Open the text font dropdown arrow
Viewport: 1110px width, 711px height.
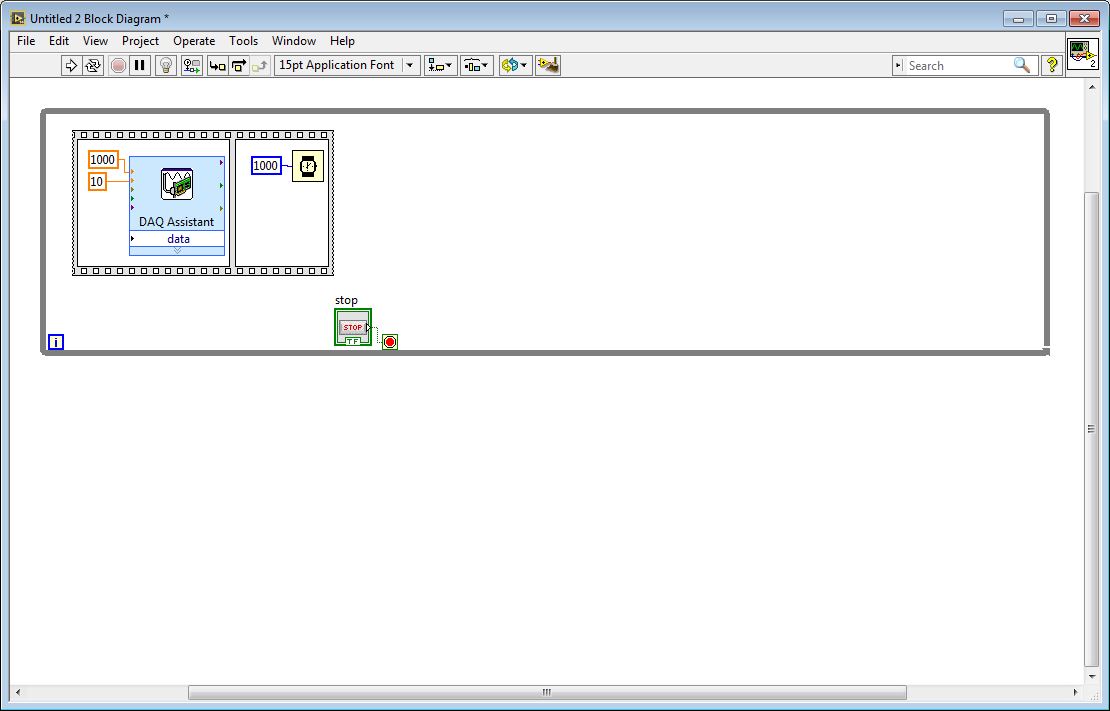(x=410, y=65)
